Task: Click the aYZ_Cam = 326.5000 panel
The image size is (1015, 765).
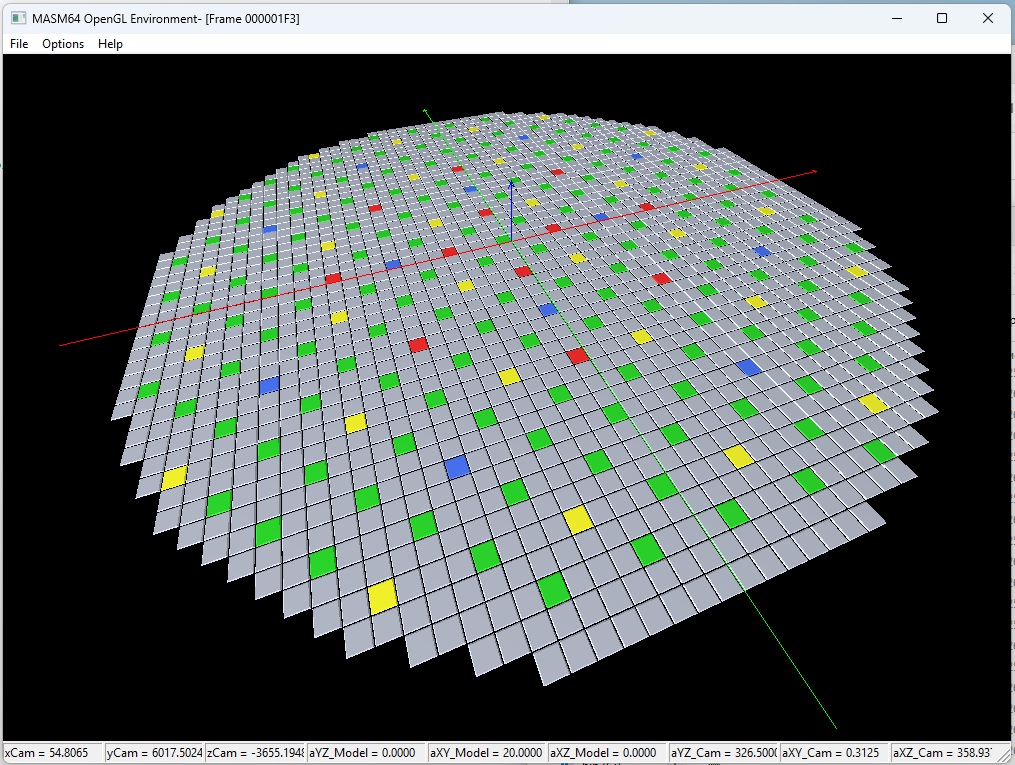Action: (723, 753)
